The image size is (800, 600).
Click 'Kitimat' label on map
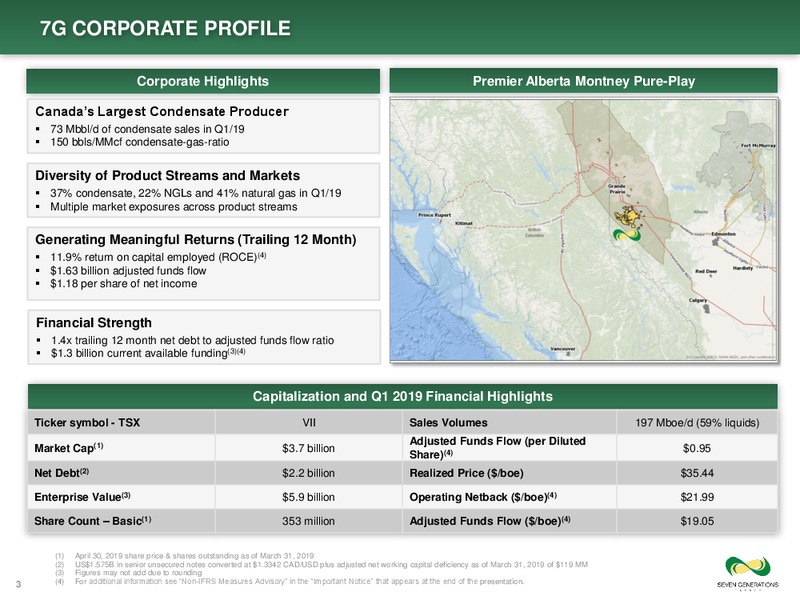tap(464, 223)
